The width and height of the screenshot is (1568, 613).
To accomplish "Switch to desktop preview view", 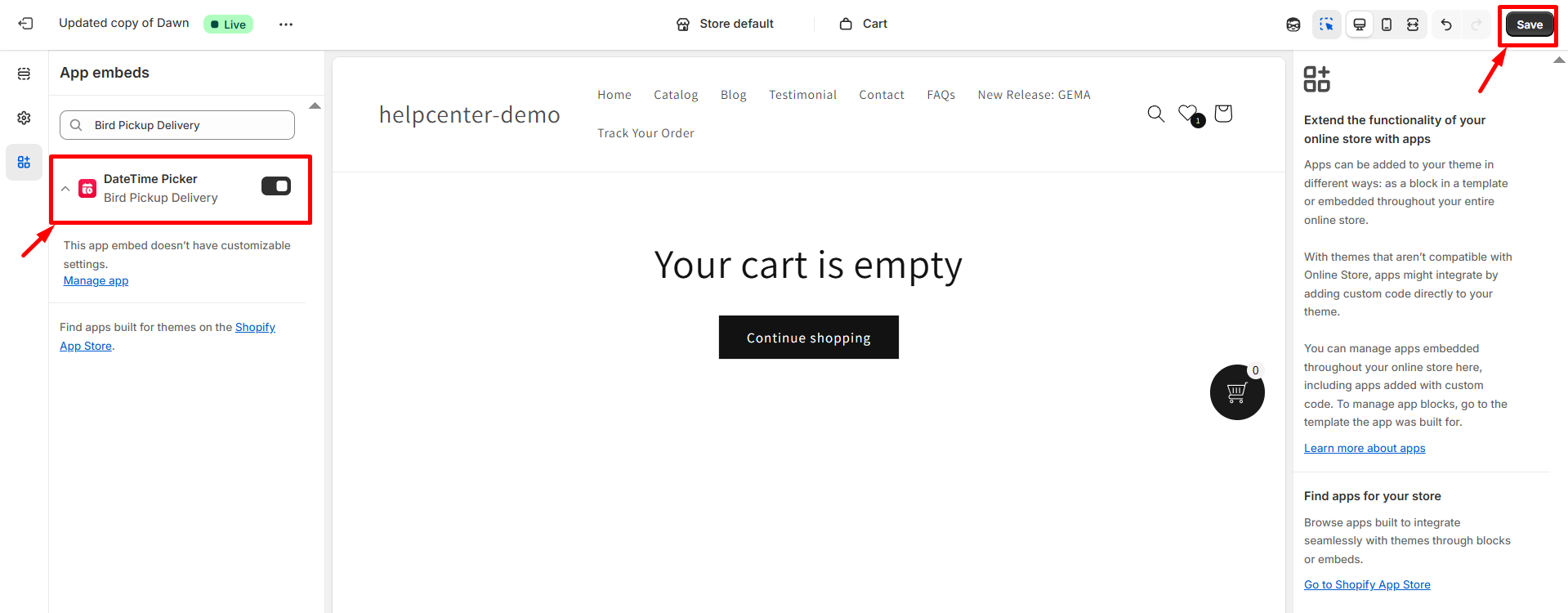I will point(1360,25).
